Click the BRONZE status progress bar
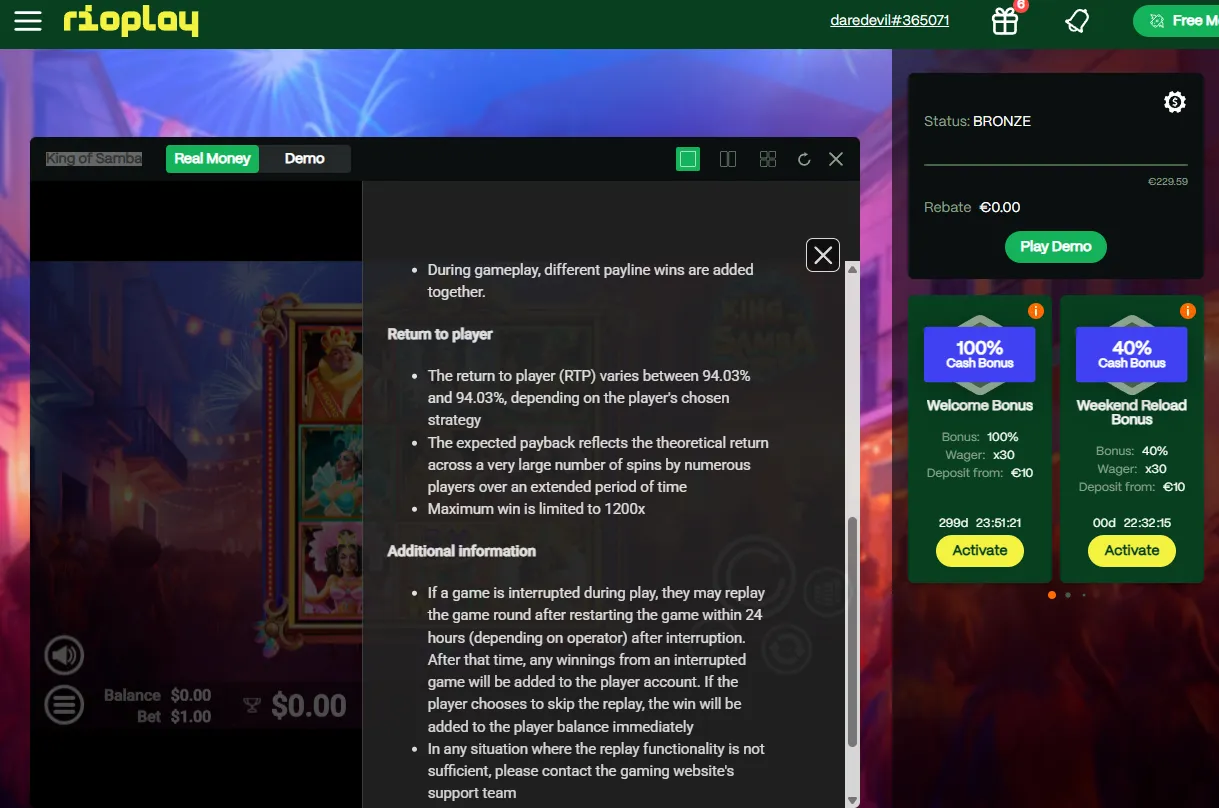Viewport: 1219px width, 808px height. point(1055,164)
